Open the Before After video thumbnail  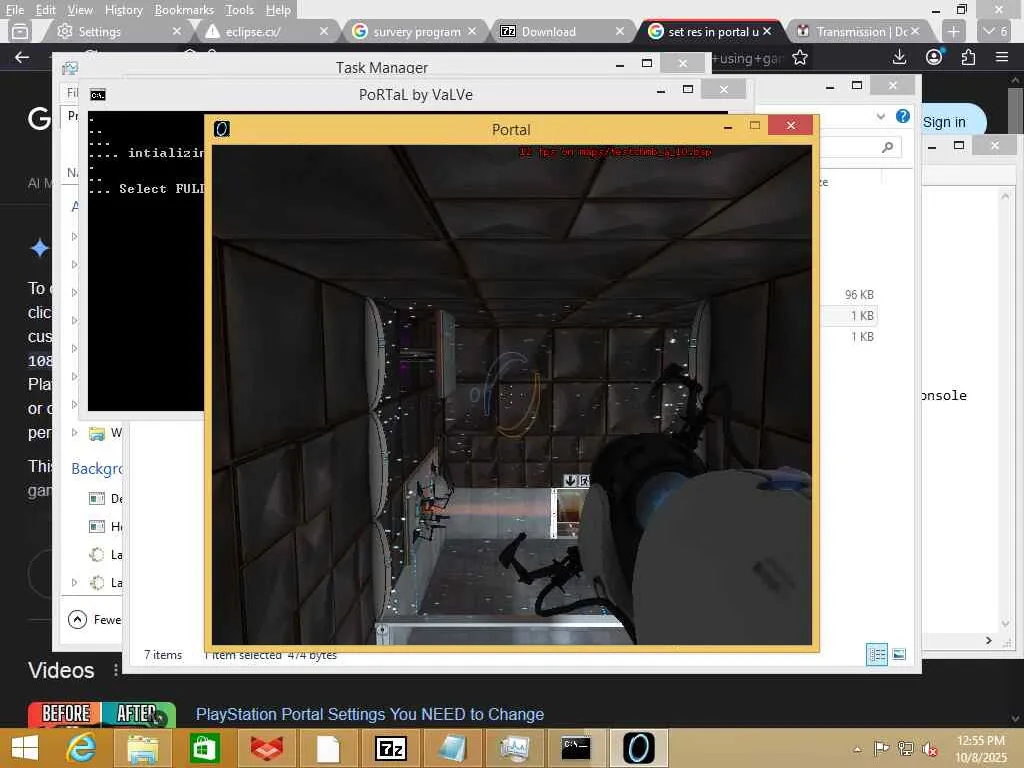click(102, 714)
